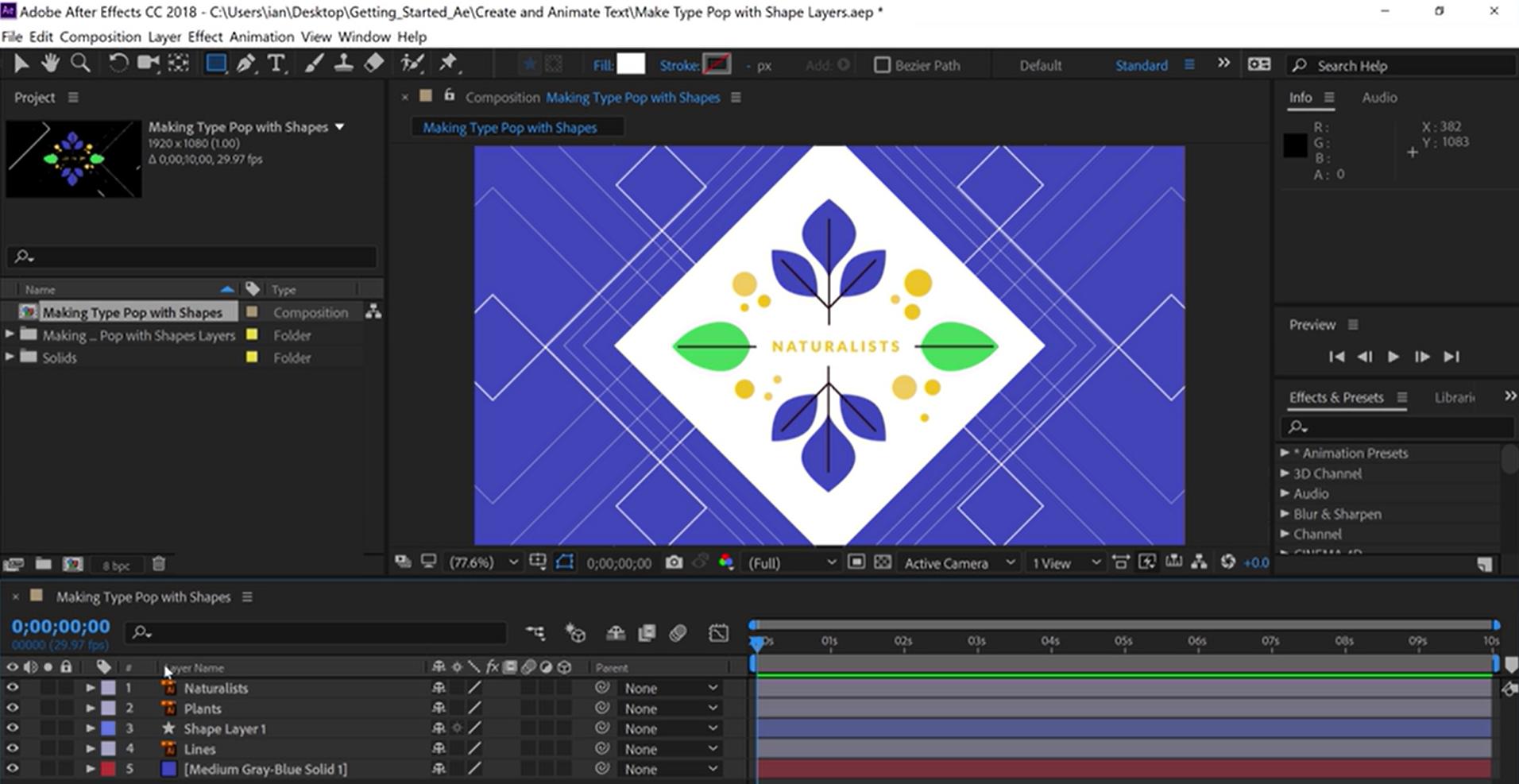This screenshot has width=1519, height=784.
Task: Expand the Animation Presets category
Action: pyautogui.click(x=1285, y=453)
